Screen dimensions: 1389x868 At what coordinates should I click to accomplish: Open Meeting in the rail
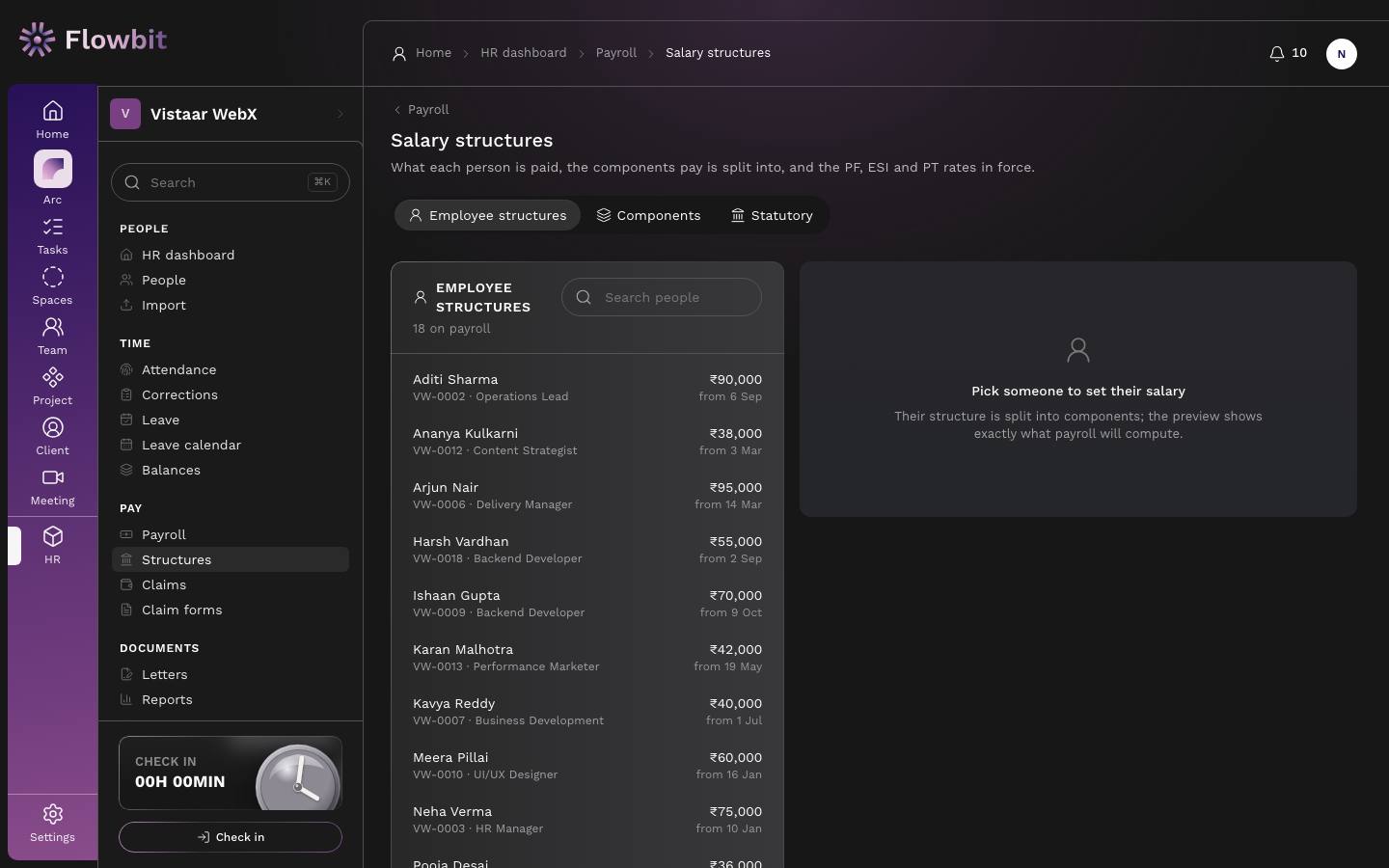(52, 487)
